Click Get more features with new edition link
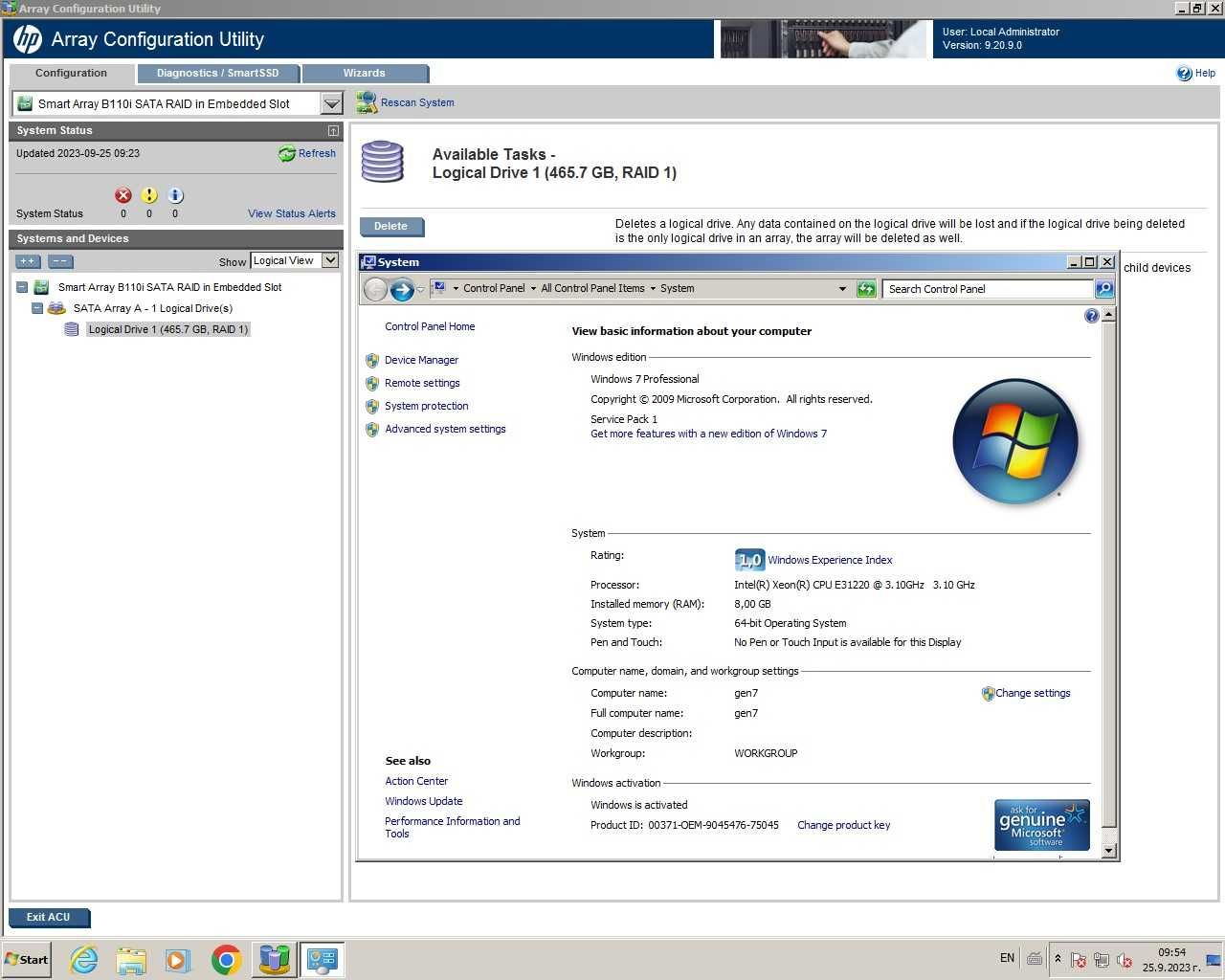 (708, 434)
